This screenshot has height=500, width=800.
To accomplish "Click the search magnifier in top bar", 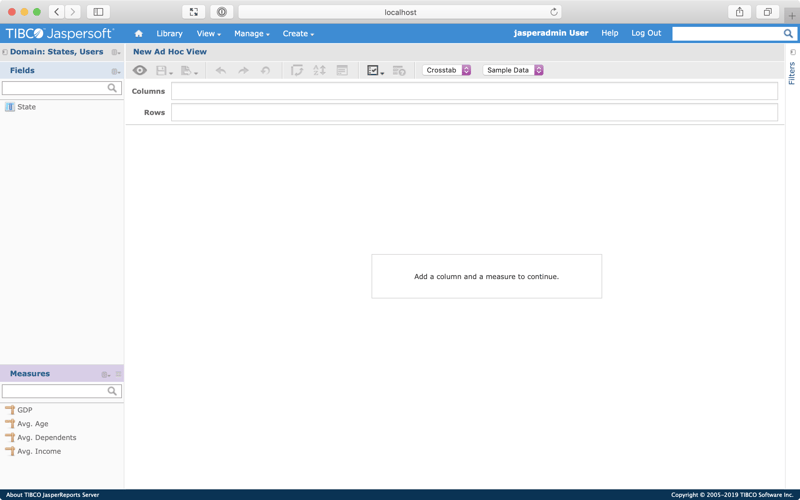I will tap(788, 34).
